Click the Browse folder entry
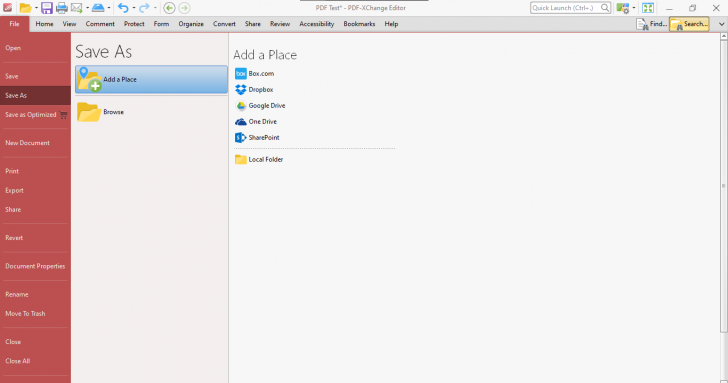Viewport: 728px width, 383px height. pyautogui.click(x=151, y=112)
